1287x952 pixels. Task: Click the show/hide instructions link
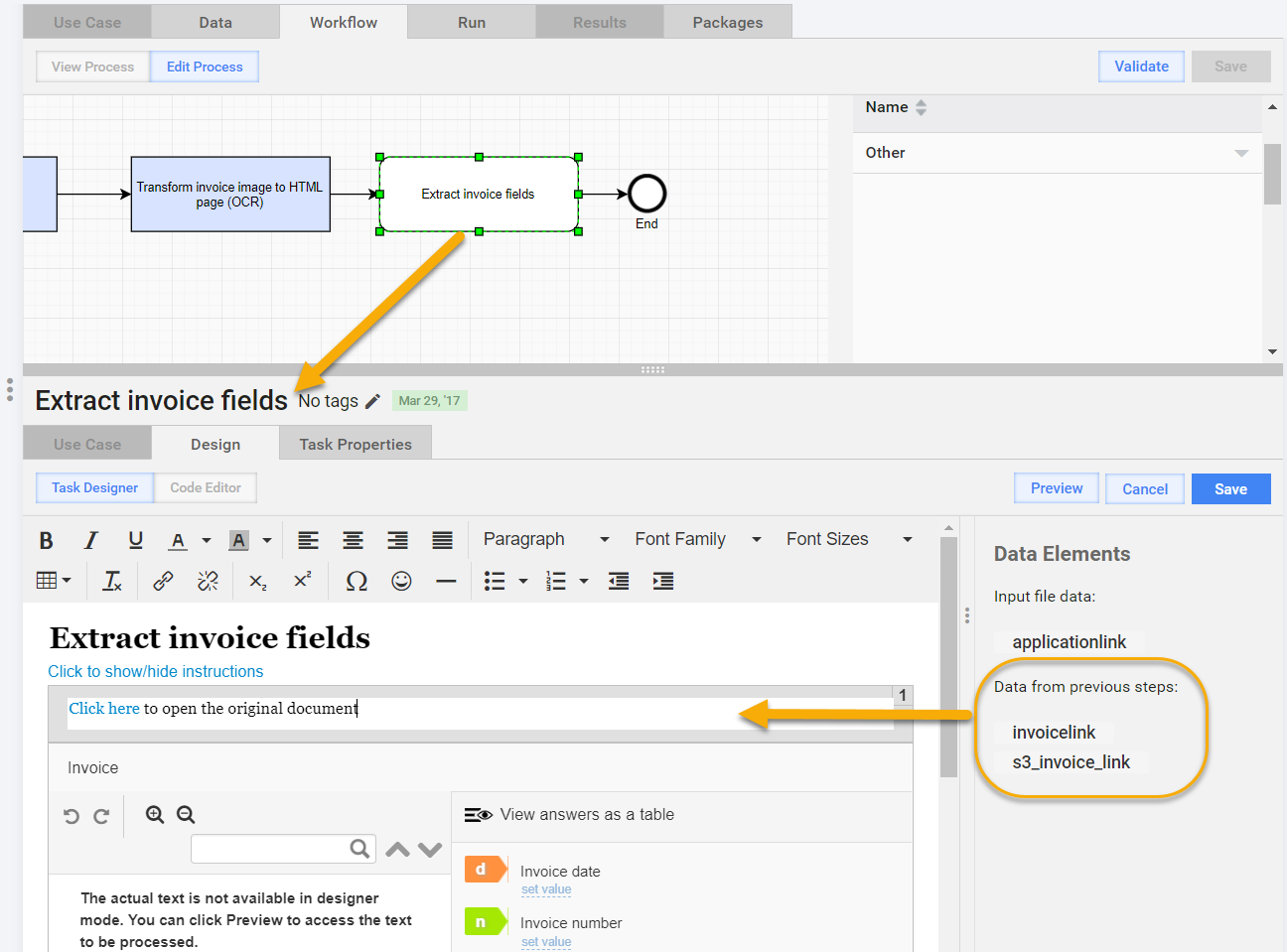coord(156,672)
